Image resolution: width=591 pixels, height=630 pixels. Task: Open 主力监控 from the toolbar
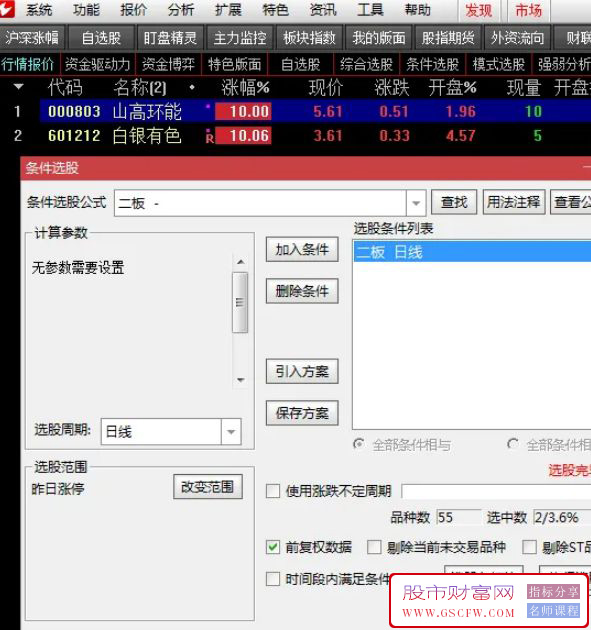[240, 38]
